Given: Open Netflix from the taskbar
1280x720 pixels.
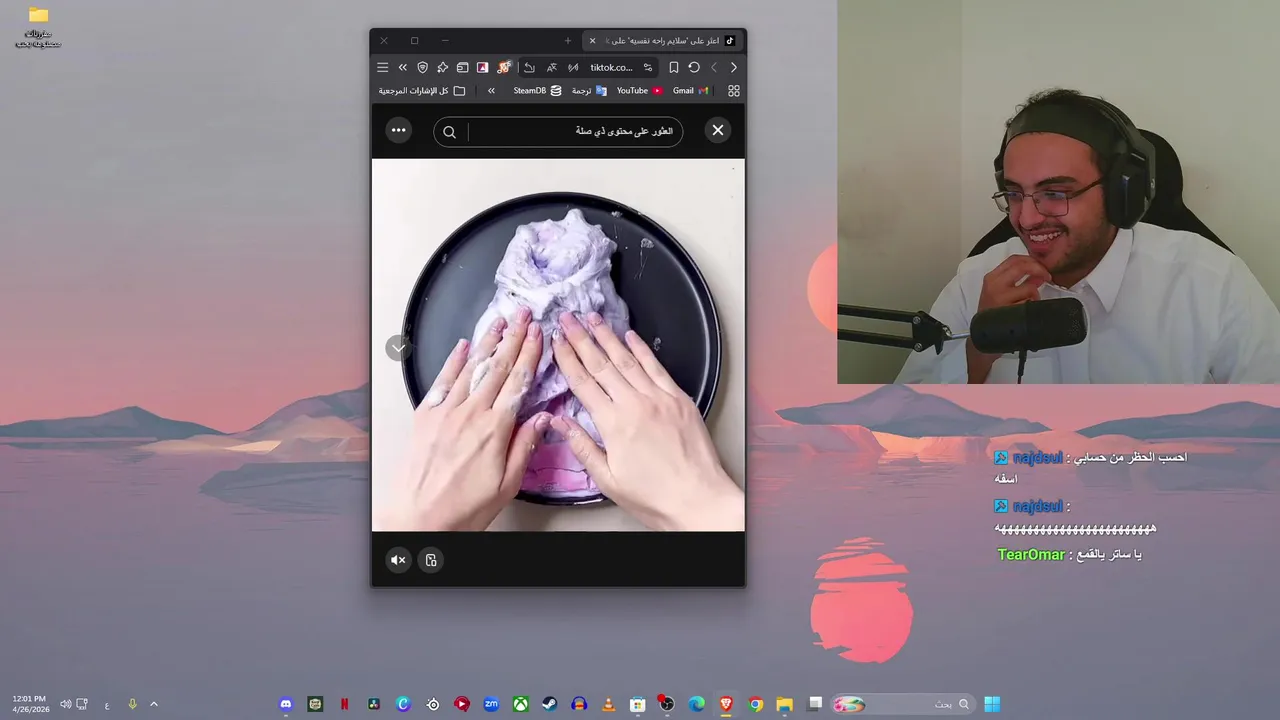Looking at the screenshot, I should click(x=345, y=704).
